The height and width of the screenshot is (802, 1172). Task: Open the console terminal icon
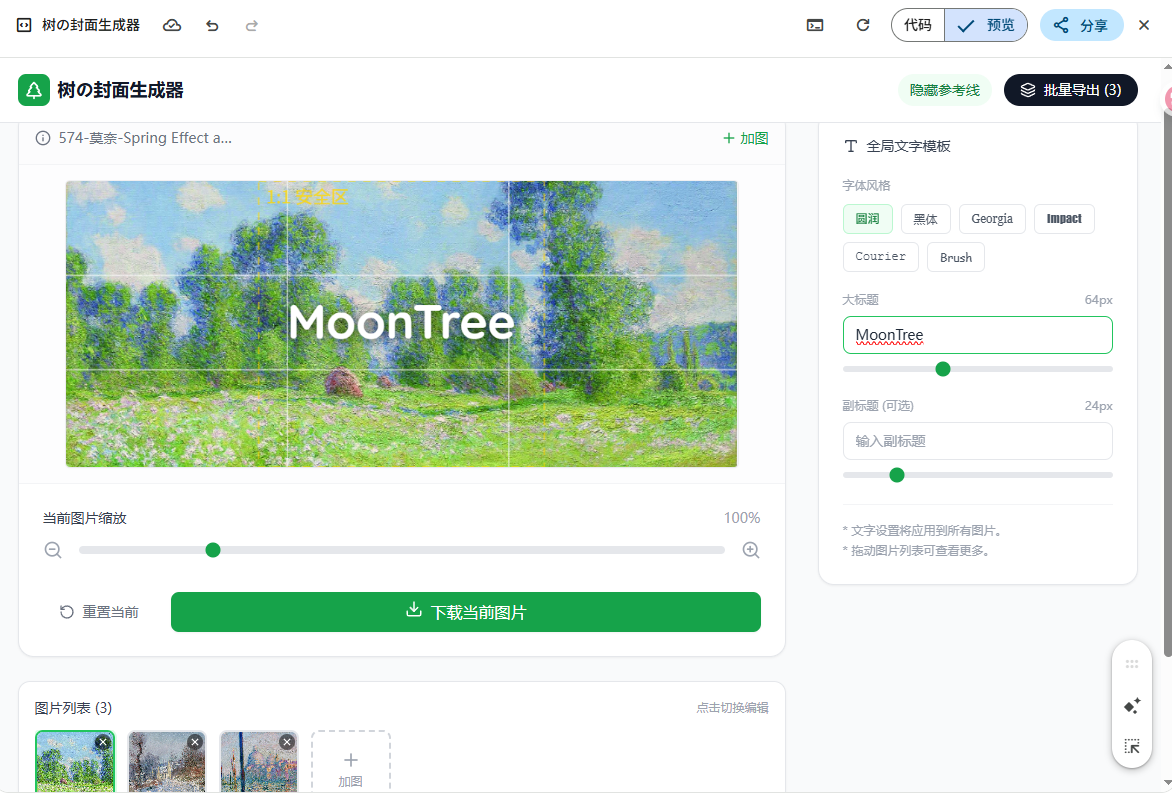coord(815,25)
